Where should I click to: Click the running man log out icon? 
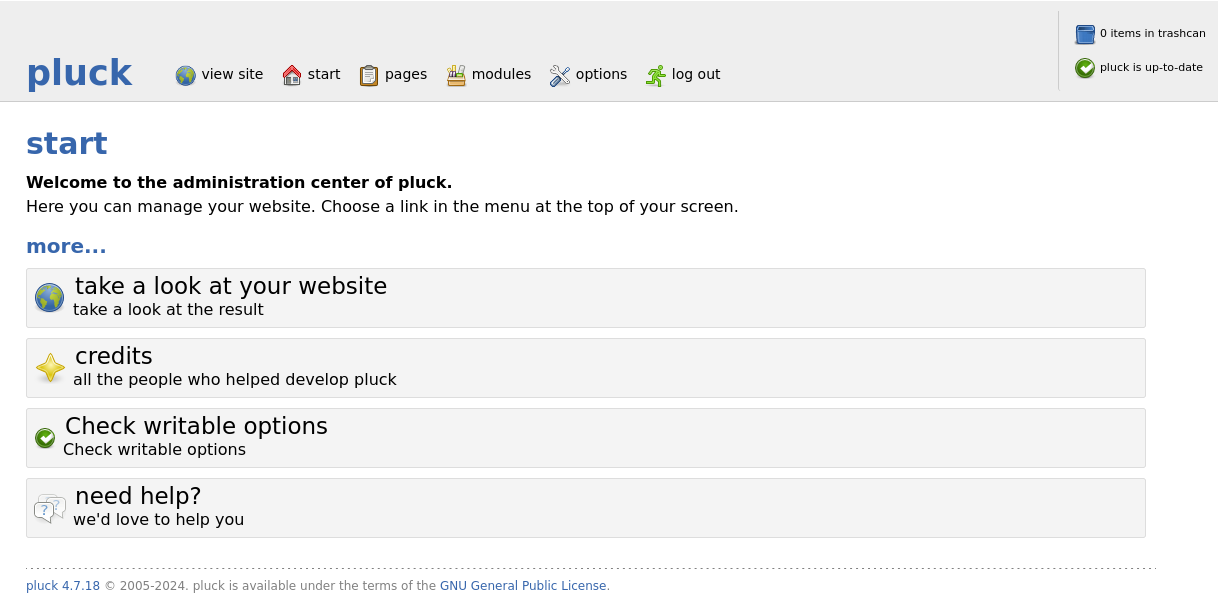coord(656,75)
